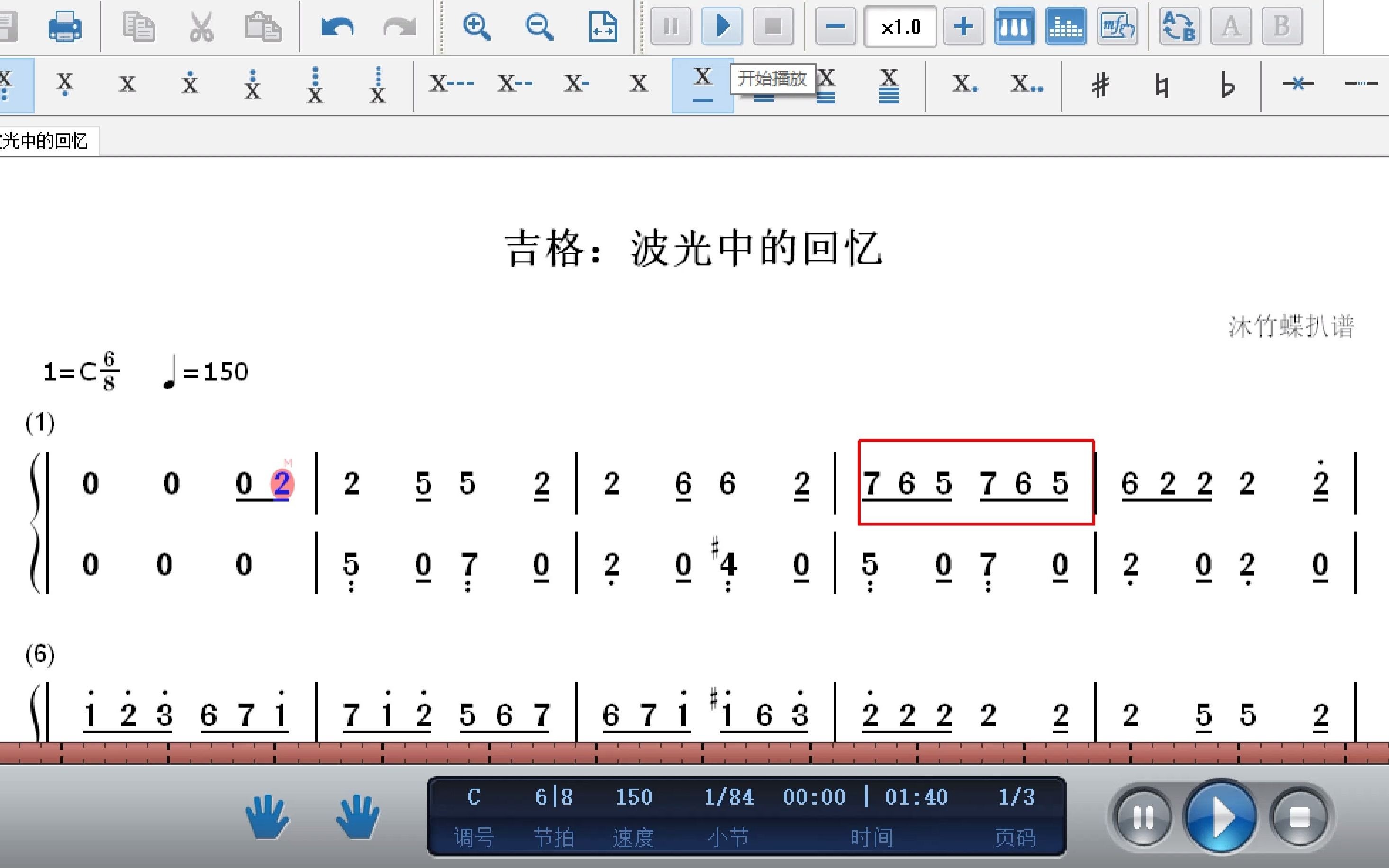
Task: Toggle the equalizer display panel
Action: tap(1066, 26)
